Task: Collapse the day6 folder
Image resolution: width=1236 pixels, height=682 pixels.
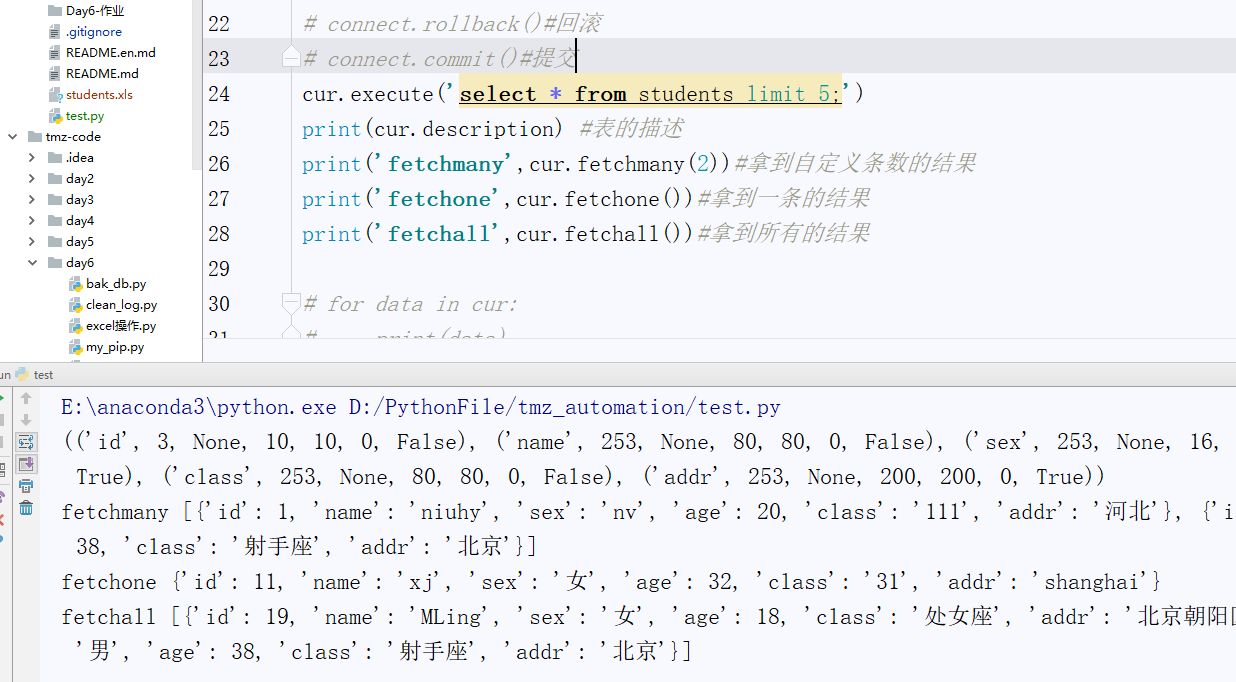Action: (32, 263)
